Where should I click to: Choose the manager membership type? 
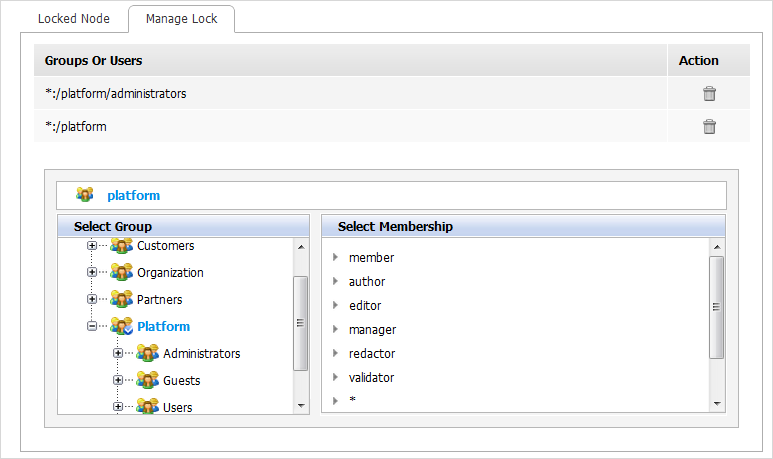click(x=372, y=330)
